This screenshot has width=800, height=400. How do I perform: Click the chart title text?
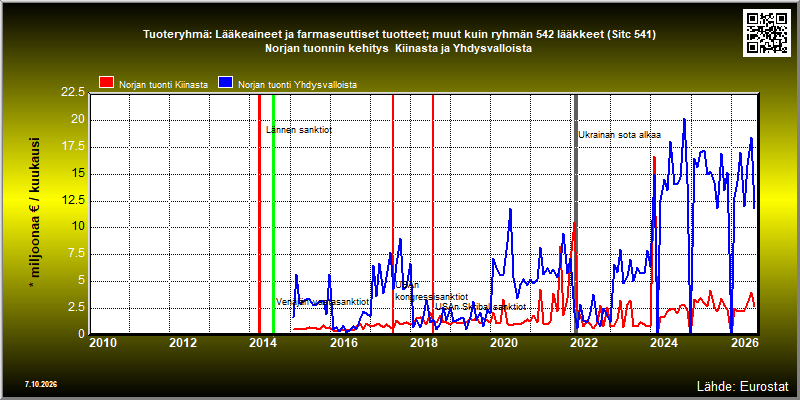pos(399,42)
